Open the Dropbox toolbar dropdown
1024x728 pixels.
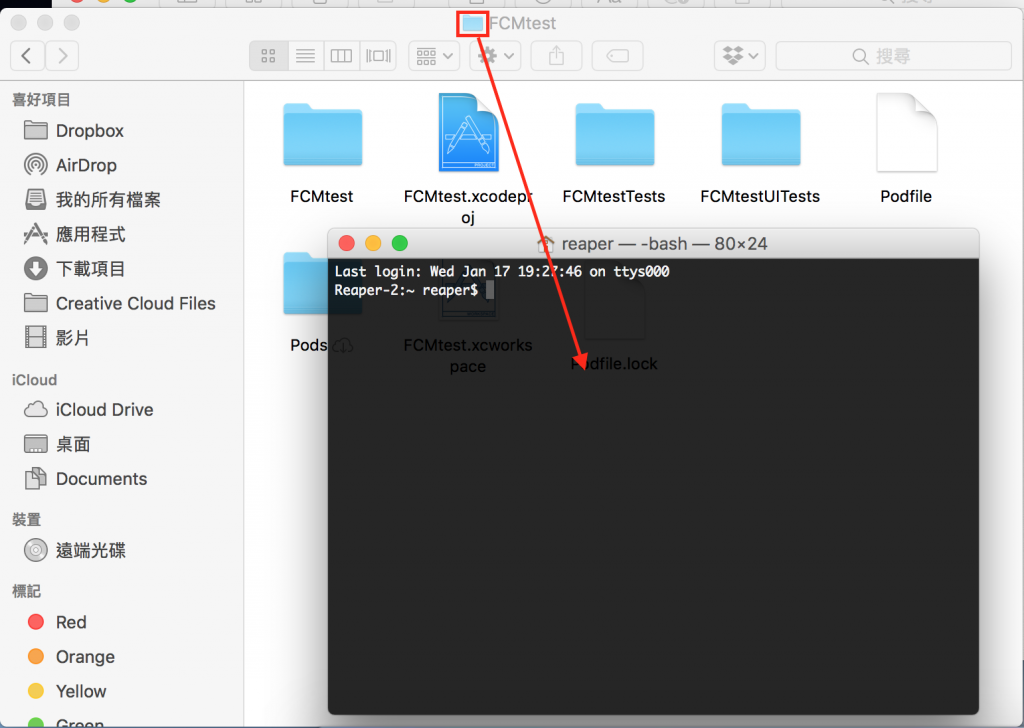(740, 56)
